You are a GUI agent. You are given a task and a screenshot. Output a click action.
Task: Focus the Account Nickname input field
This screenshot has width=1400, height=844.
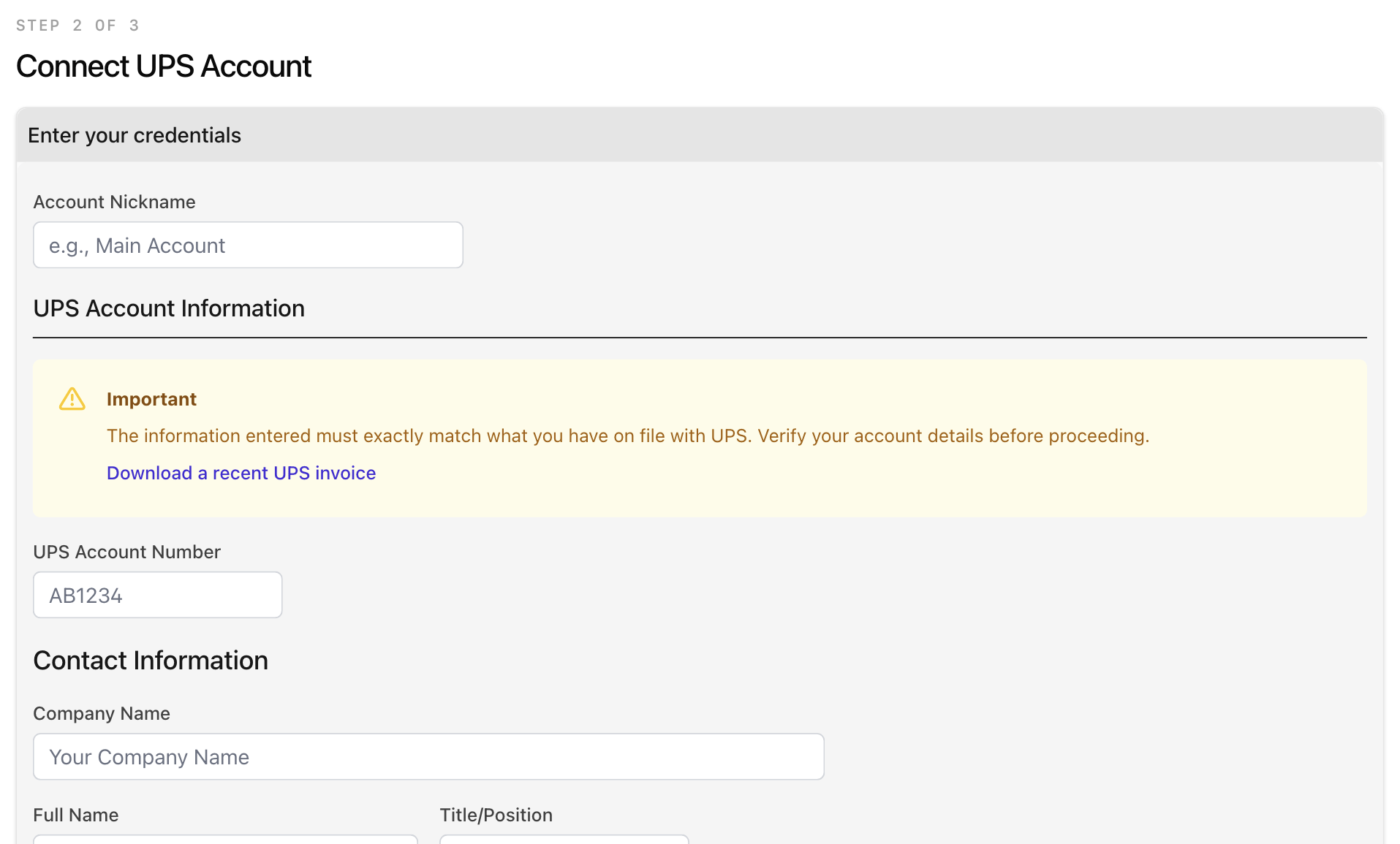(x=248, y=246)
